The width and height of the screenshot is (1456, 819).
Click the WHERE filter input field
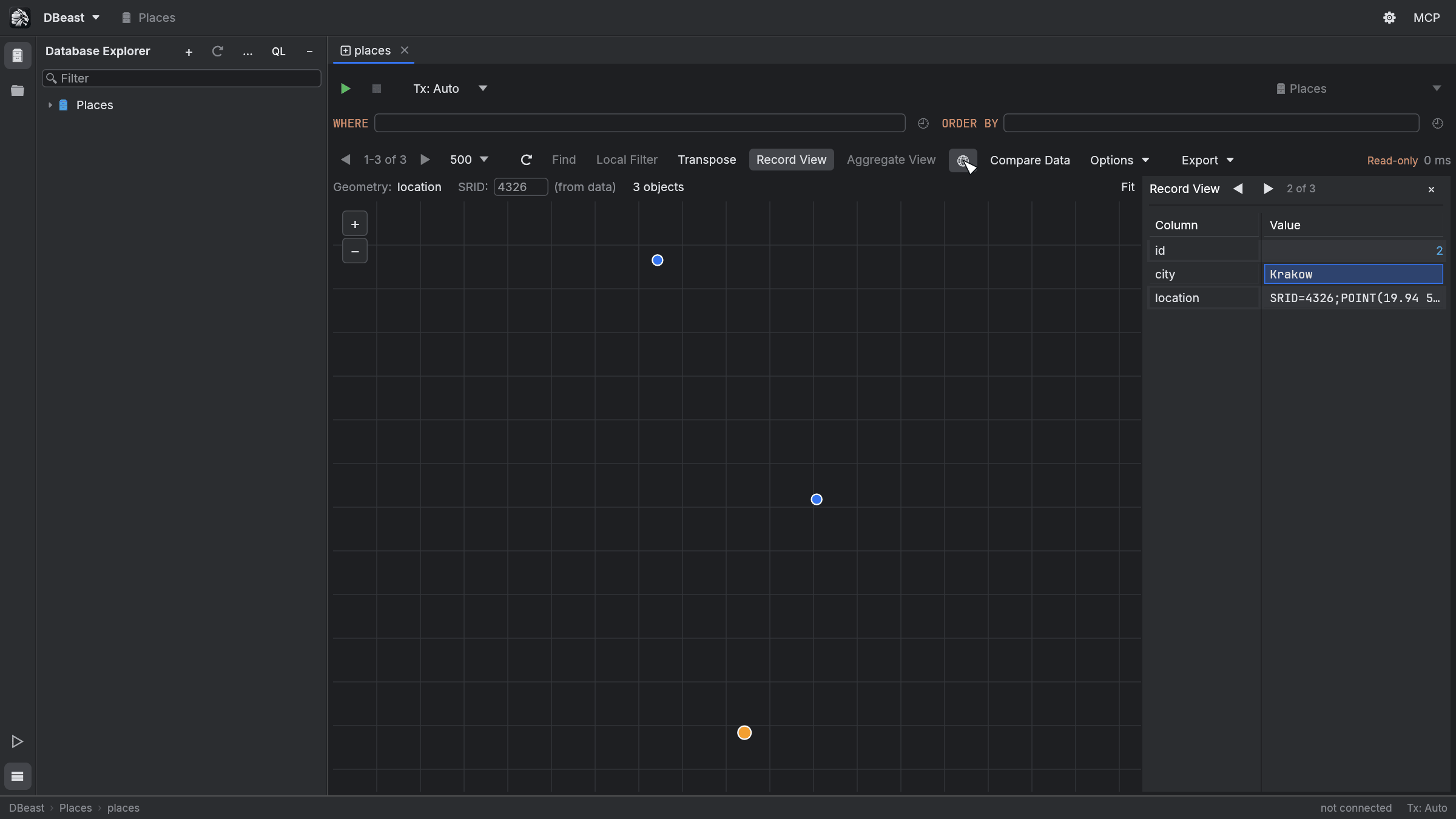pos(639,123)
